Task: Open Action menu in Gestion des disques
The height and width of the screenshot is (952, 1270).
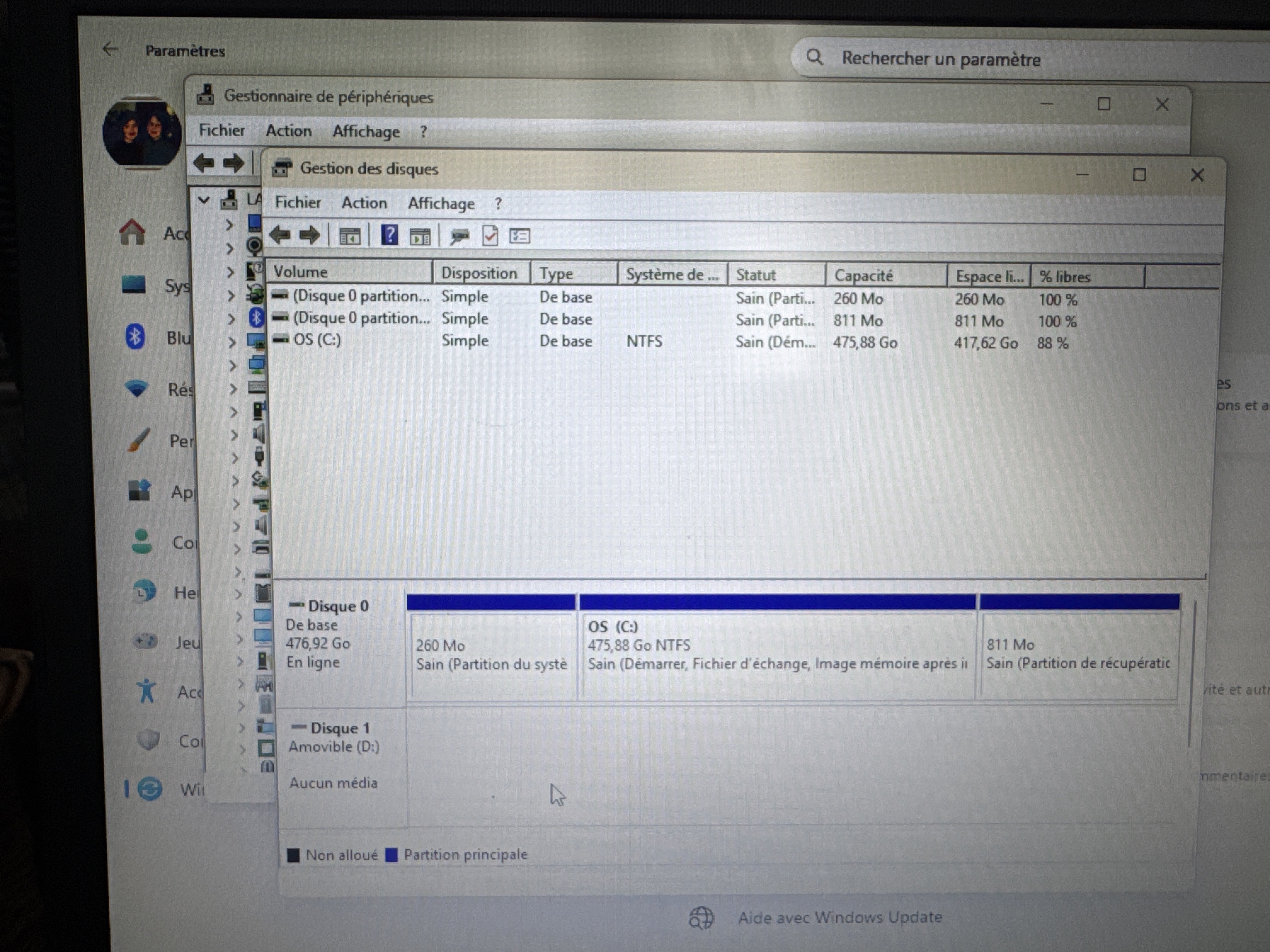Action: 364,202
